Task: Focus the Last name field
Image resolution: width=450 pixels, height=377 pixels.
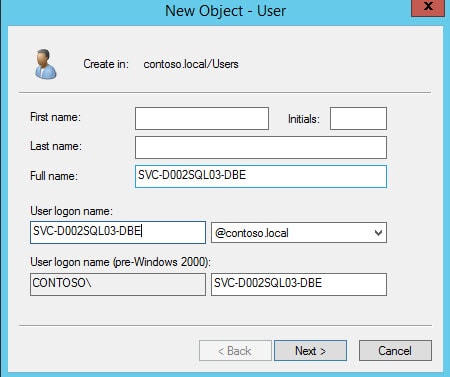Action: point(261,147)
